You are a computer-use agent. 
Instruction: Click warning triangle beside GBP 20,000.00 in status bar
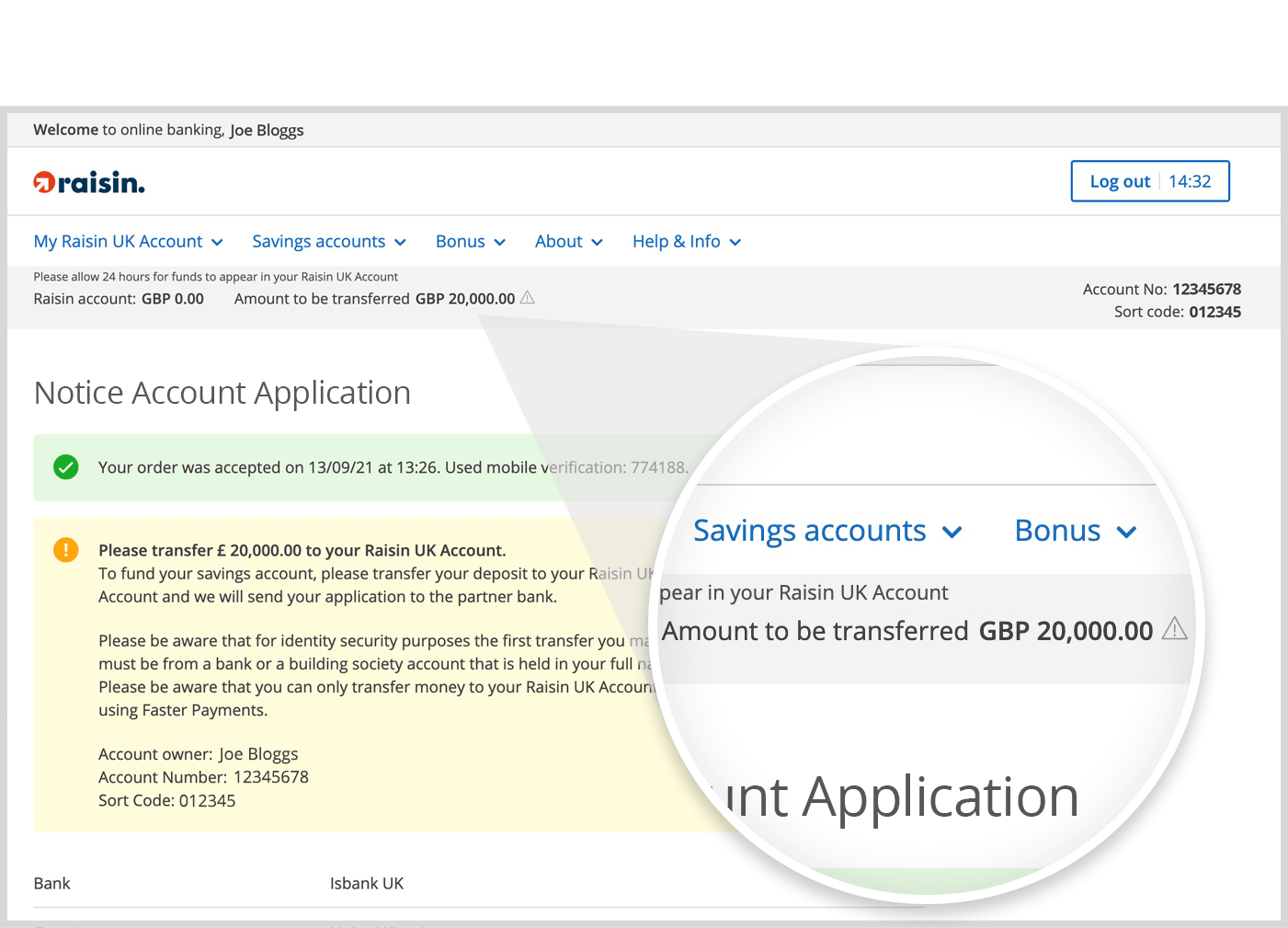click(527, 298)
